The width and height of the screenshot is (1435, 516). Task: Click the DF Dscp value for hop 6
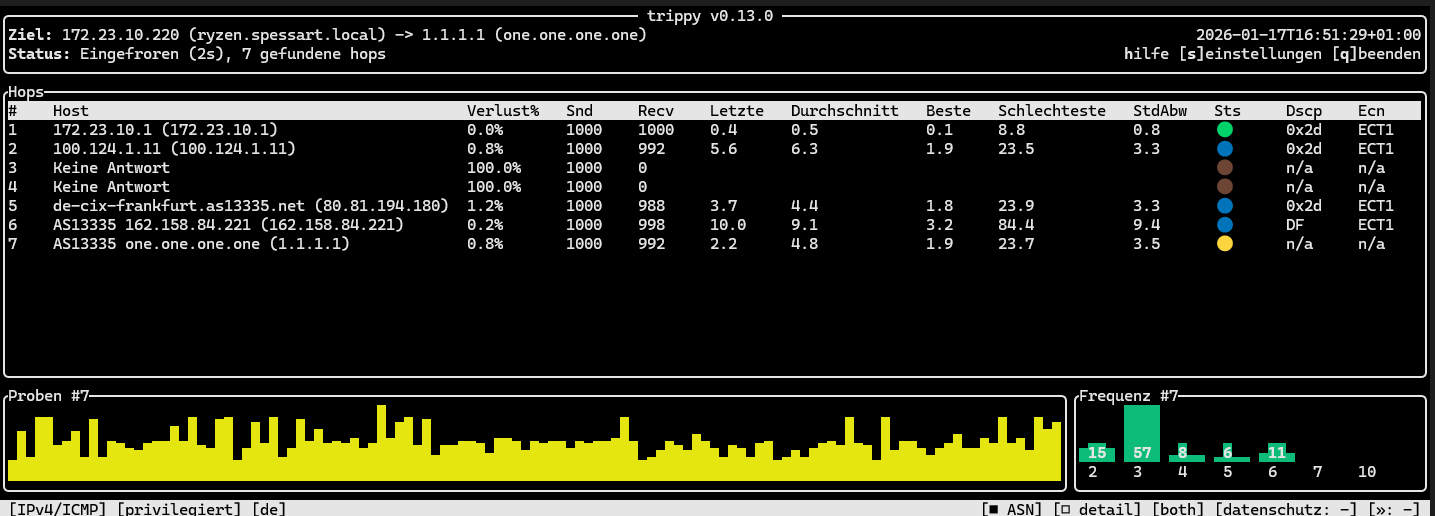pos(1295,224)
